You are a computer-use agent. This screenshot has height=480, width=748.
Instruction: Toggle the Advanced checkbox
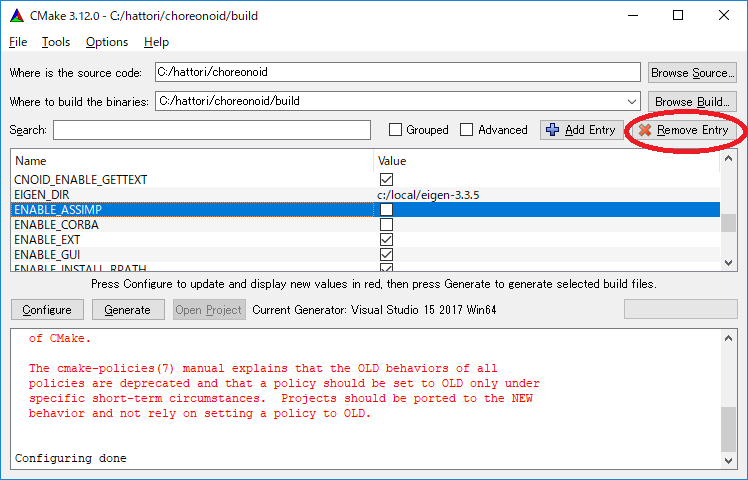467,130
